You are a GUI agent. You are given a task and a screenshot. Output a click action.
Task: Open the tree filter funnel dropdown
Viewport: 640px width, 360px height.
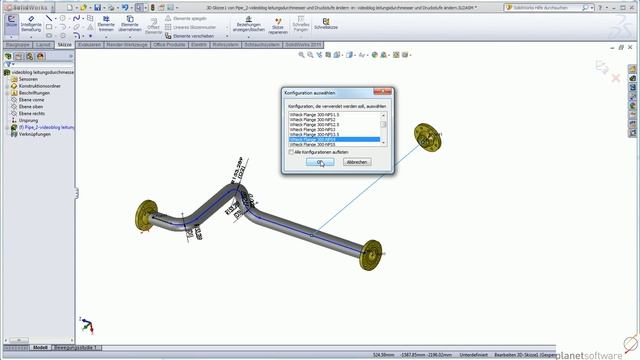tap(9, 64)
